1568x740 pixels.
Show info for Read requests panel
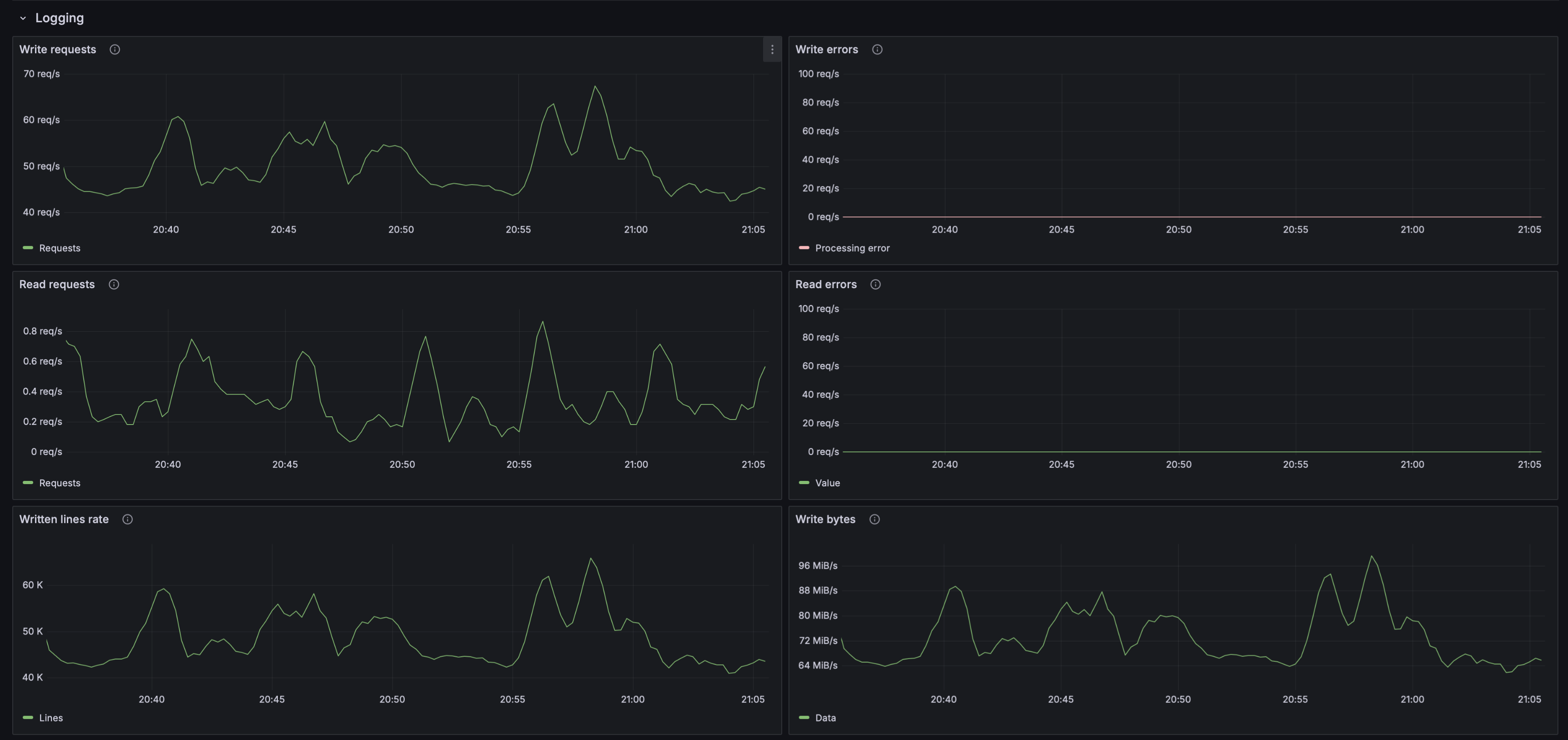(114, 284)
